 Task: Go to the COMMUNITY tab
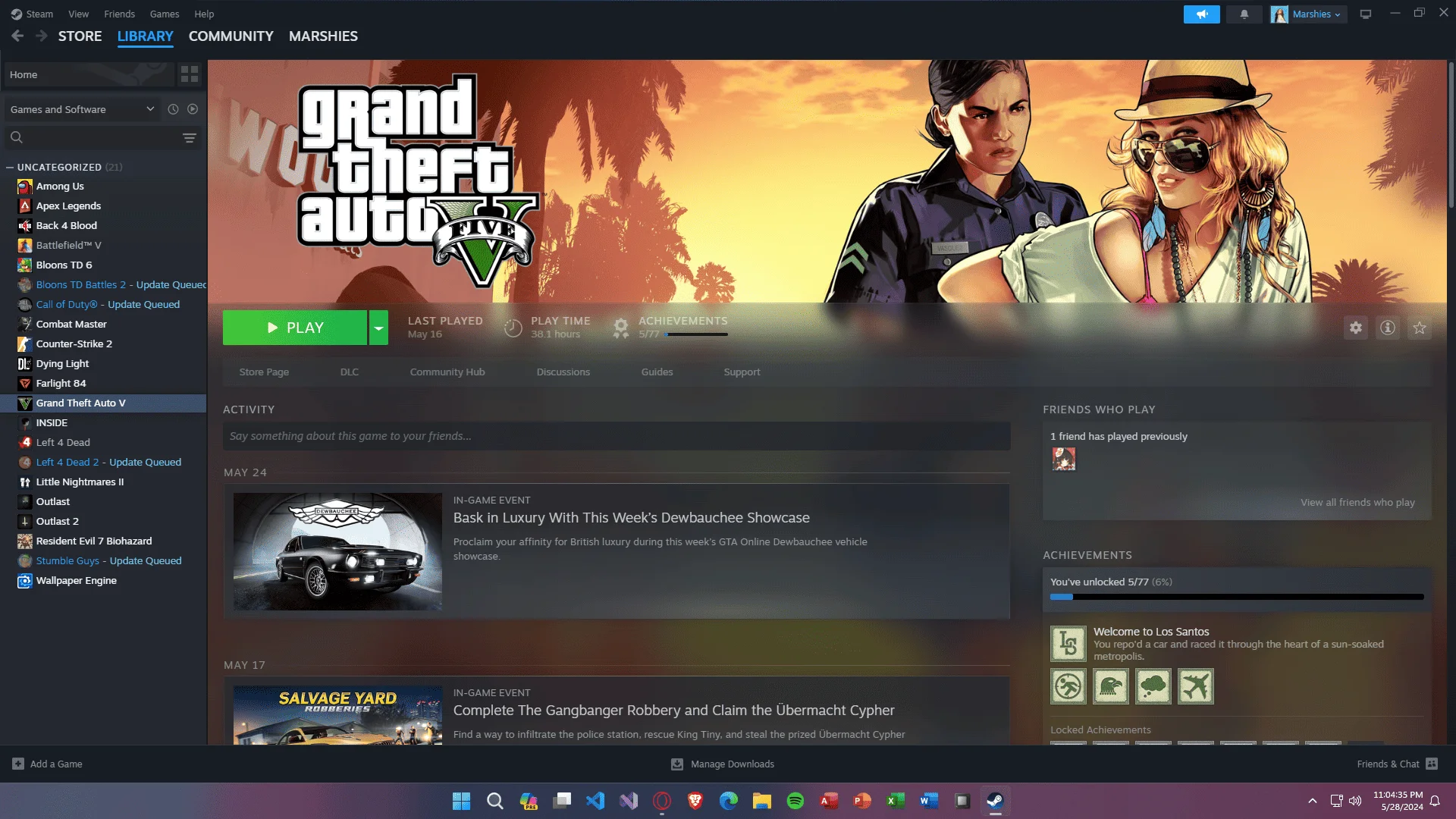pos(231,36)
